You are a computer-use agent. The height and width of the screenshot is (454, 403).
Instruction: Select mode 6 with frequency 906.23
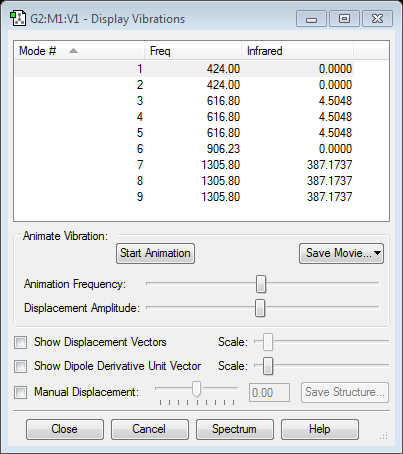pyautogui.click(x=184, y=149)
